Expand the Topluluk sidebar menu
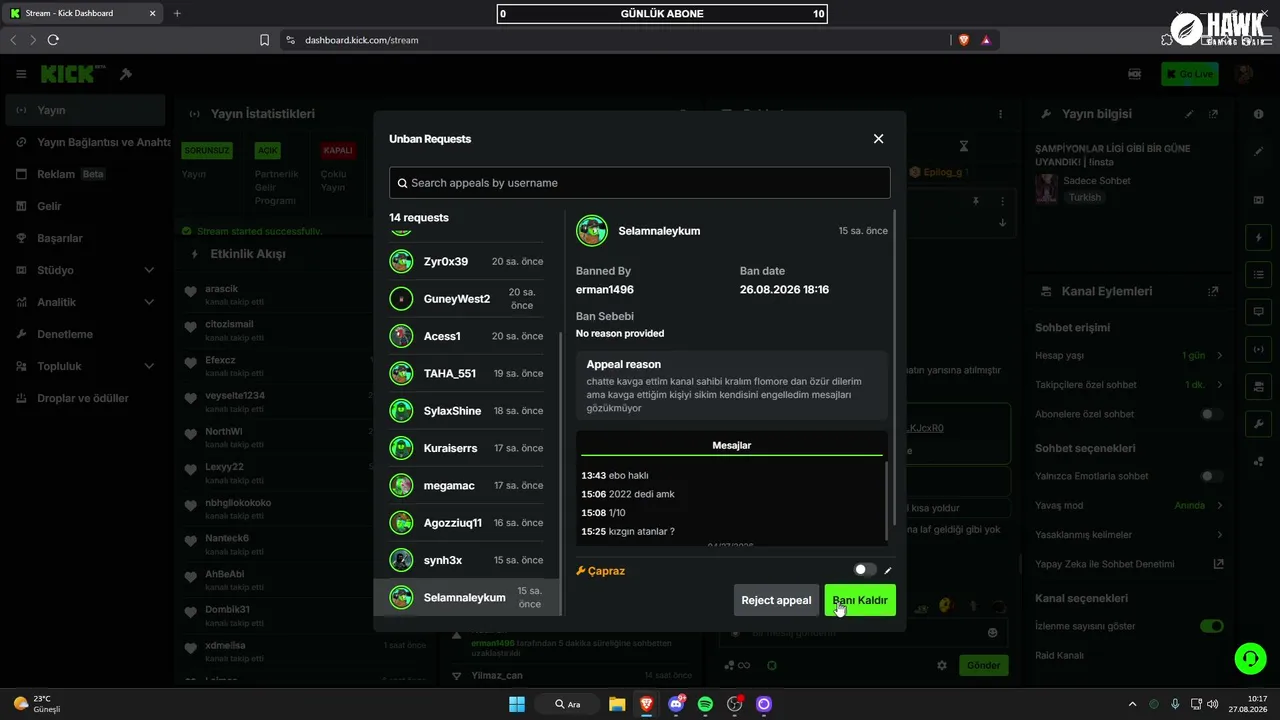The height and width of the screenshot is (720, 1280). coord(85,366)
